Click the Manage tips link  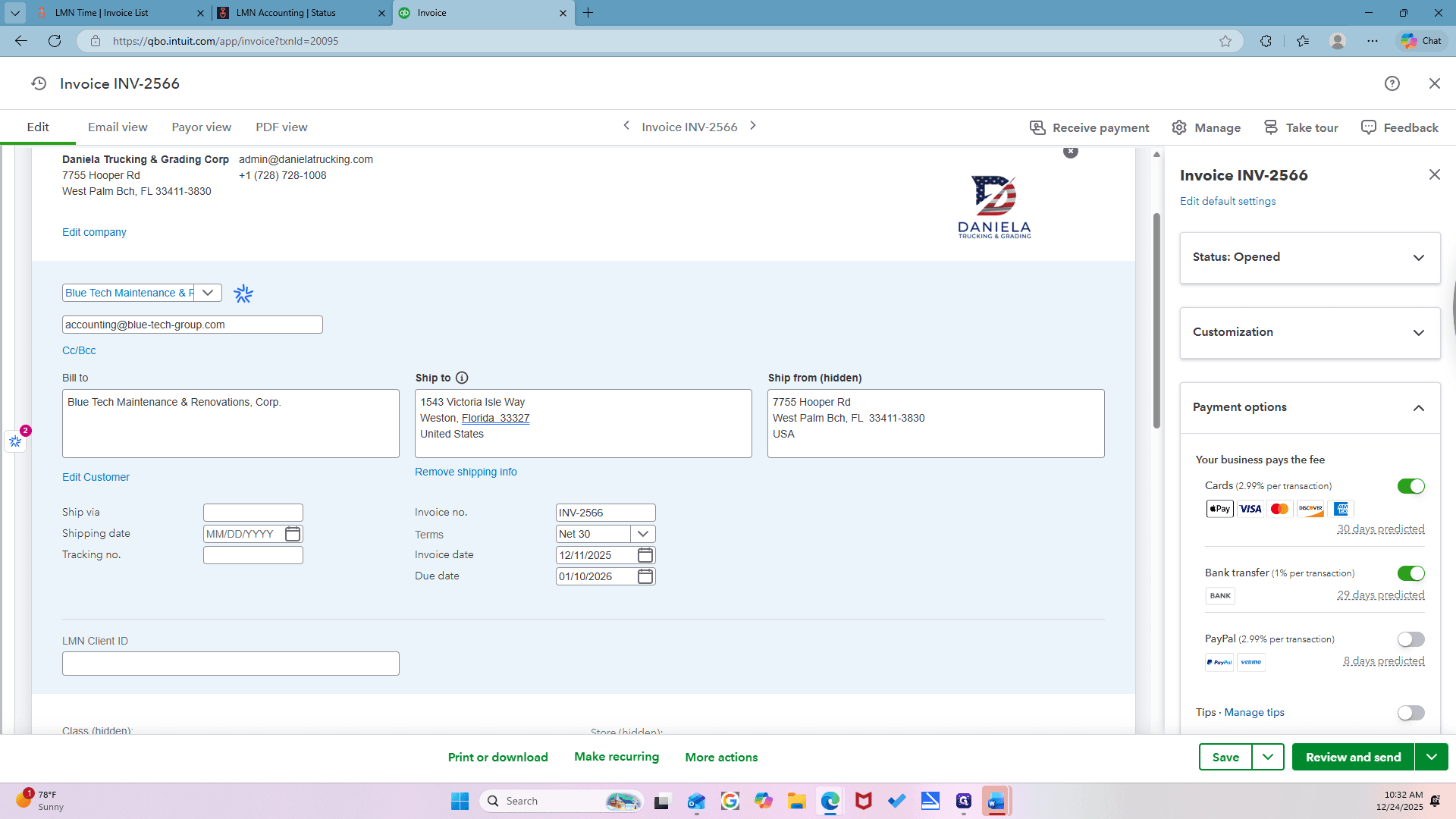pyautogui.click(x=1254, y=712)
